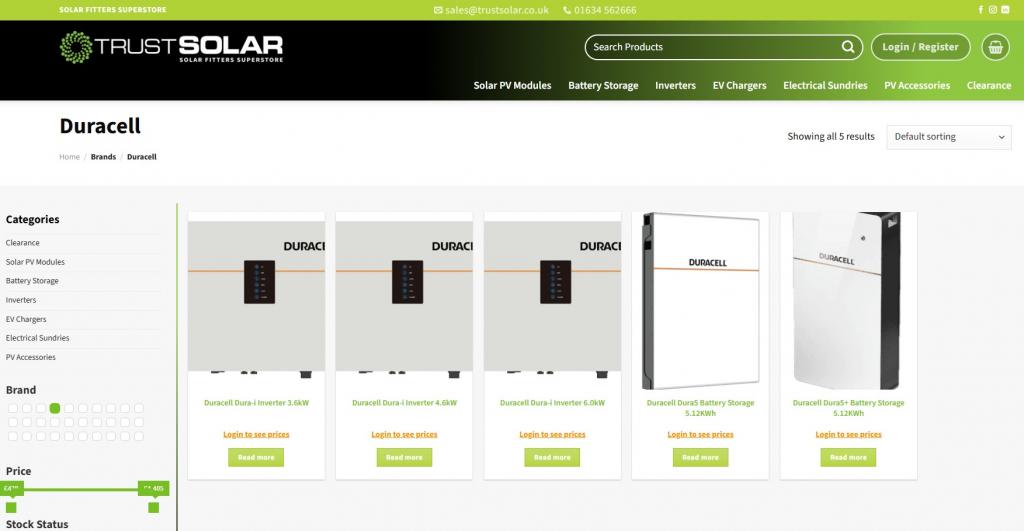Open Dura5 Battery Storage product image
The height and width of the screenshot is (531, 1024).
(700, 300)
